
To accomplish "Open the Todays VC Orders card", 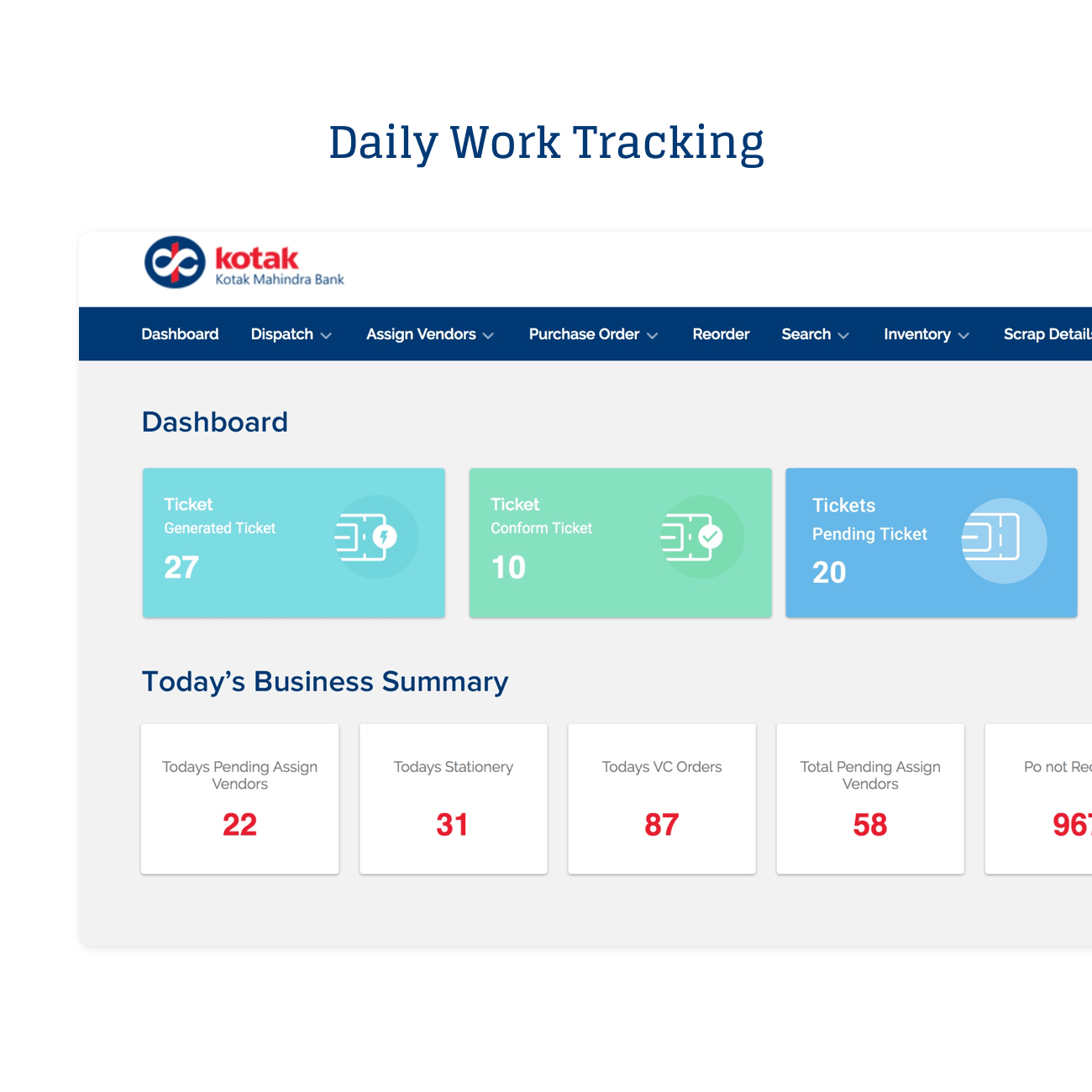I will pyautogui.click(x=662, y=799).
